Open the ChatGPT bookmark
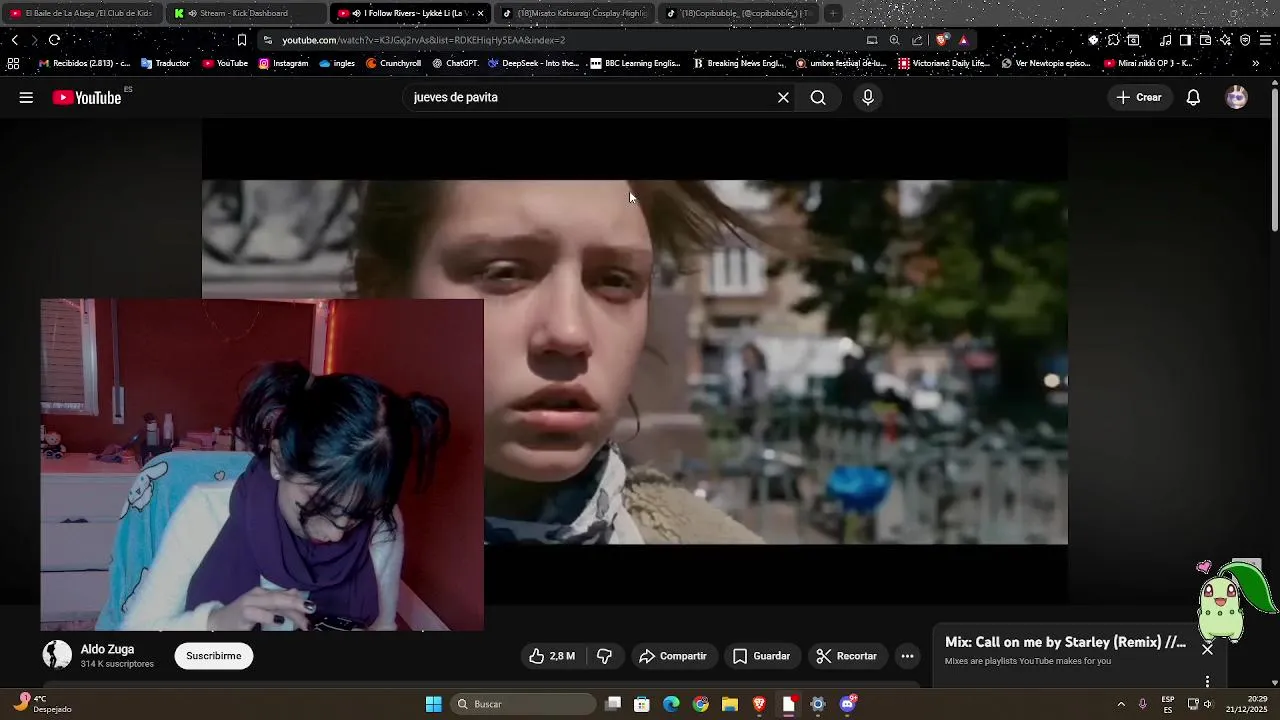 (455, 63)
